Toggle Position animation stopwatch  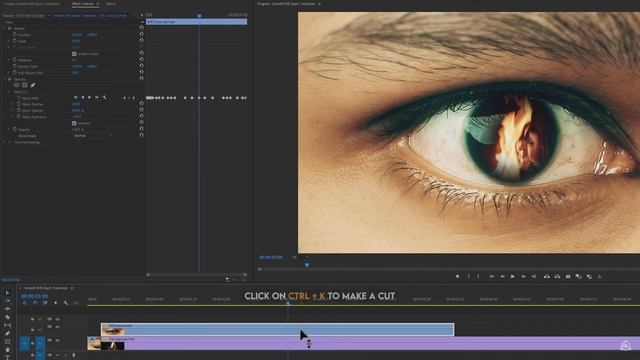(x=14, y=35)
